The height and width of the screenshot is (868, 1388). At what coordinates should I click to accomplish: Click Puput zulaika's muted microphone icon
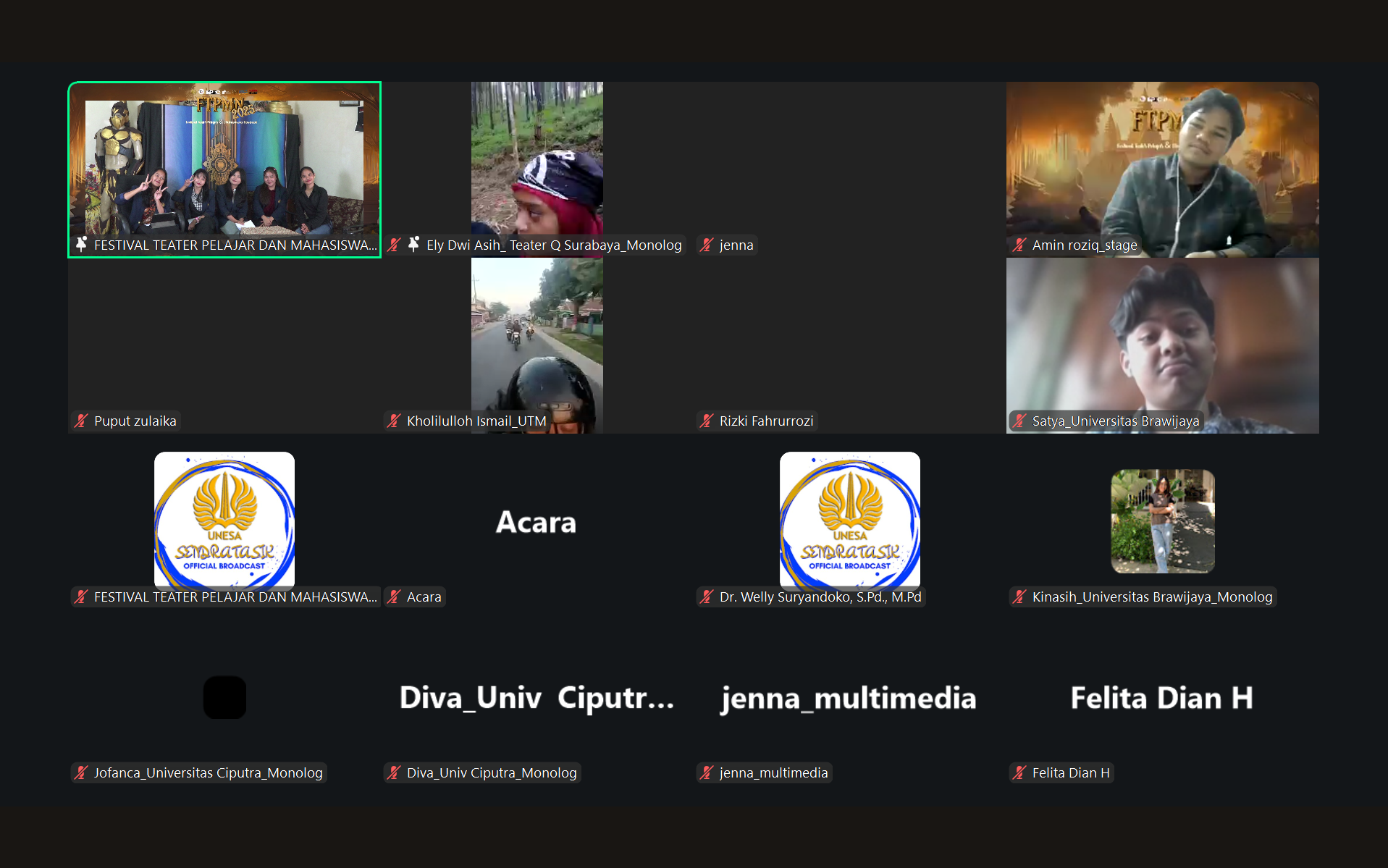tap(81, 421)
